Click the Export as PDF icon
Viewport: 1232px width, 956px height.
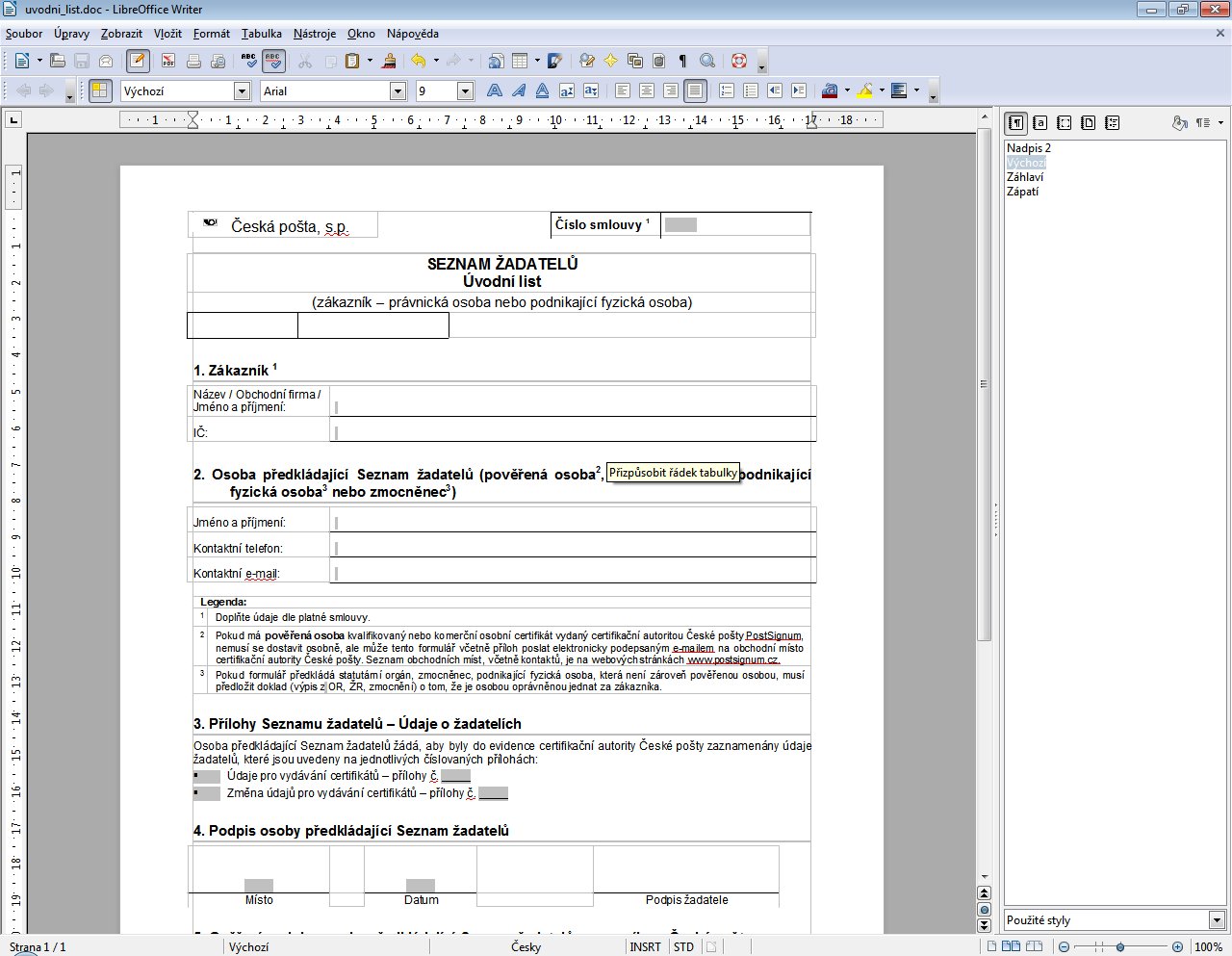(168, 61)
